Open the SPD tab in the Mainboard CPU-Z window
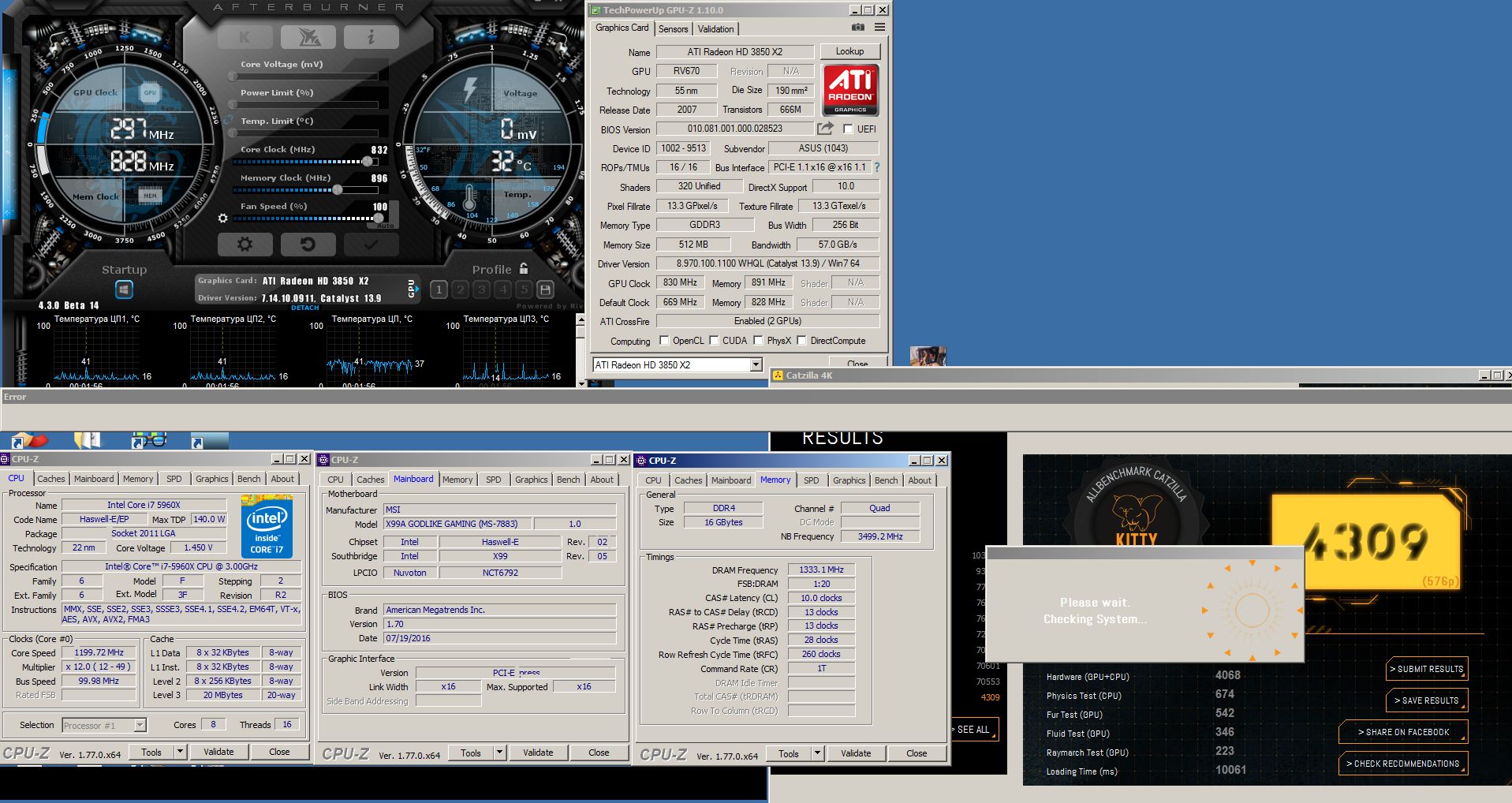 493,480
